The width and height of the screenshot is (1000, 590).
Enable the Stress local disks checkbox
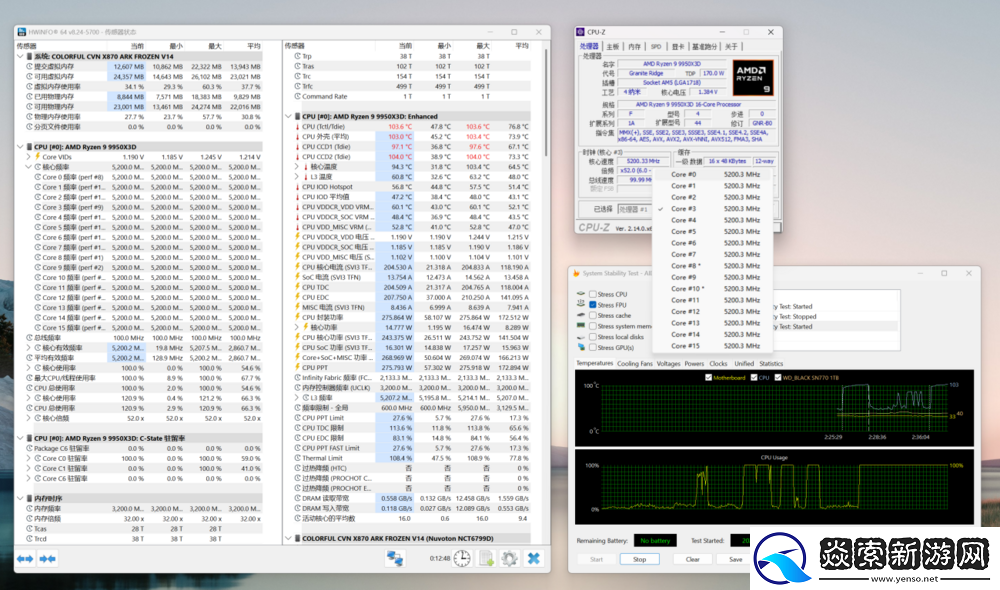pyautogui.click(x=593, y=336)
